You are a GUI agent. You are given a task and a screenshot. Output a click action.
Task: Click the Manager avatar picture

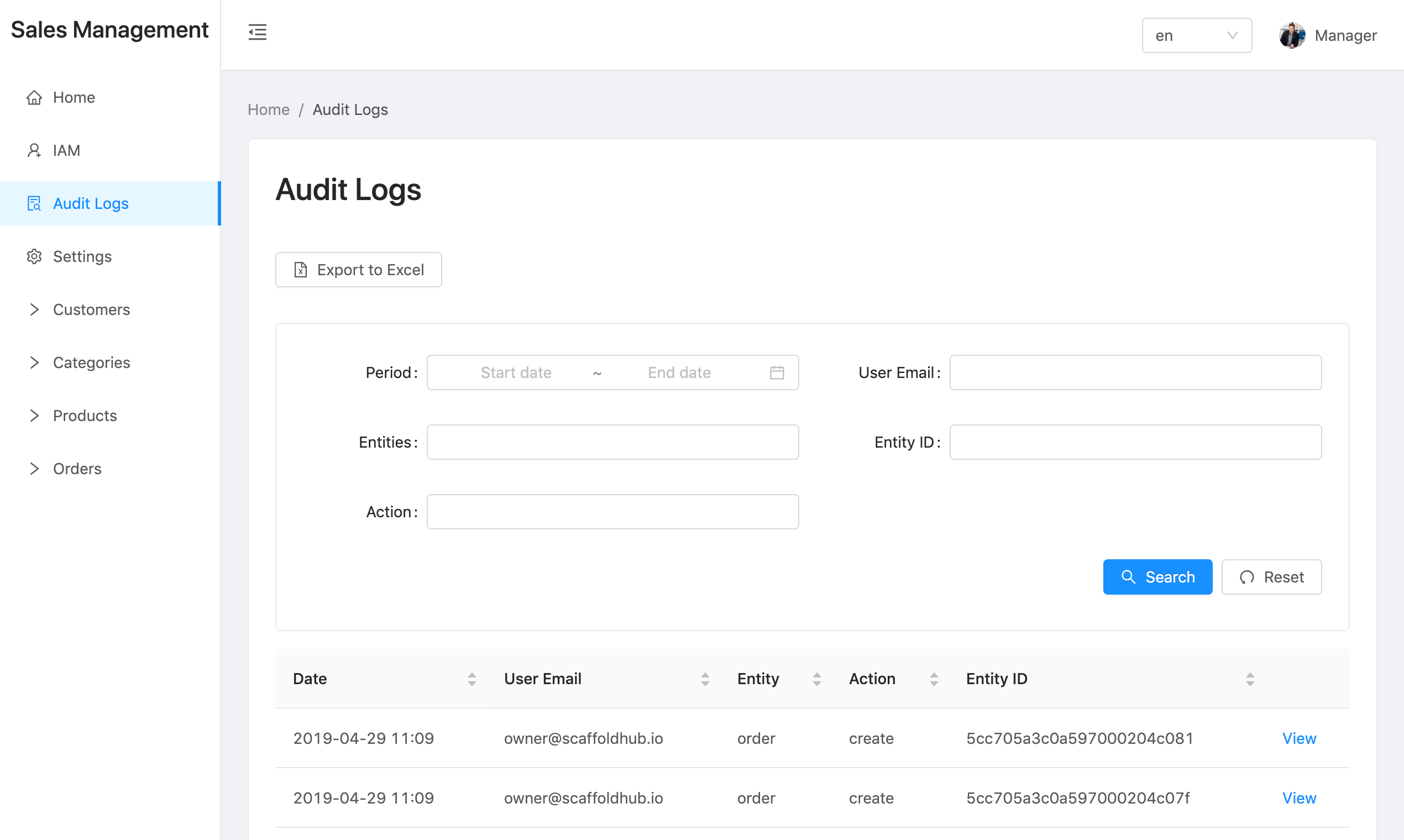1291,36
